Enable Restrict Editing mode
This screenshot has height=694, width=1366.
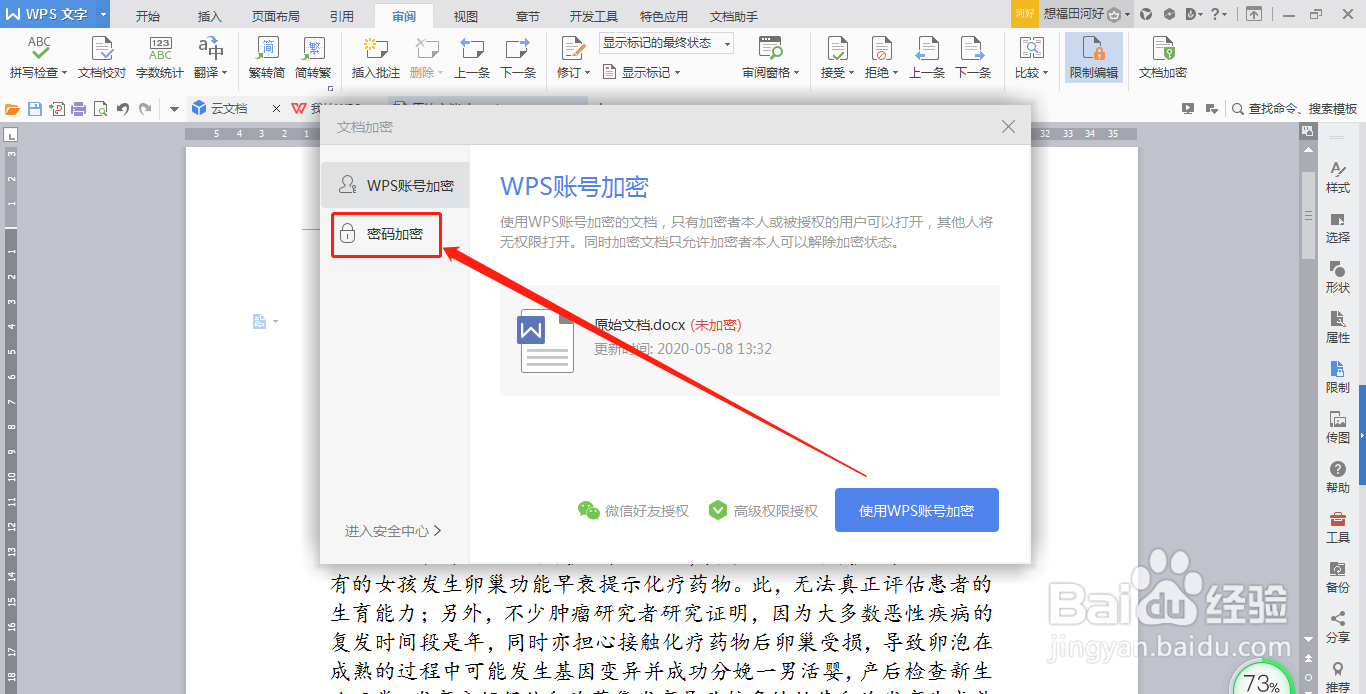tap(1093, 57)
